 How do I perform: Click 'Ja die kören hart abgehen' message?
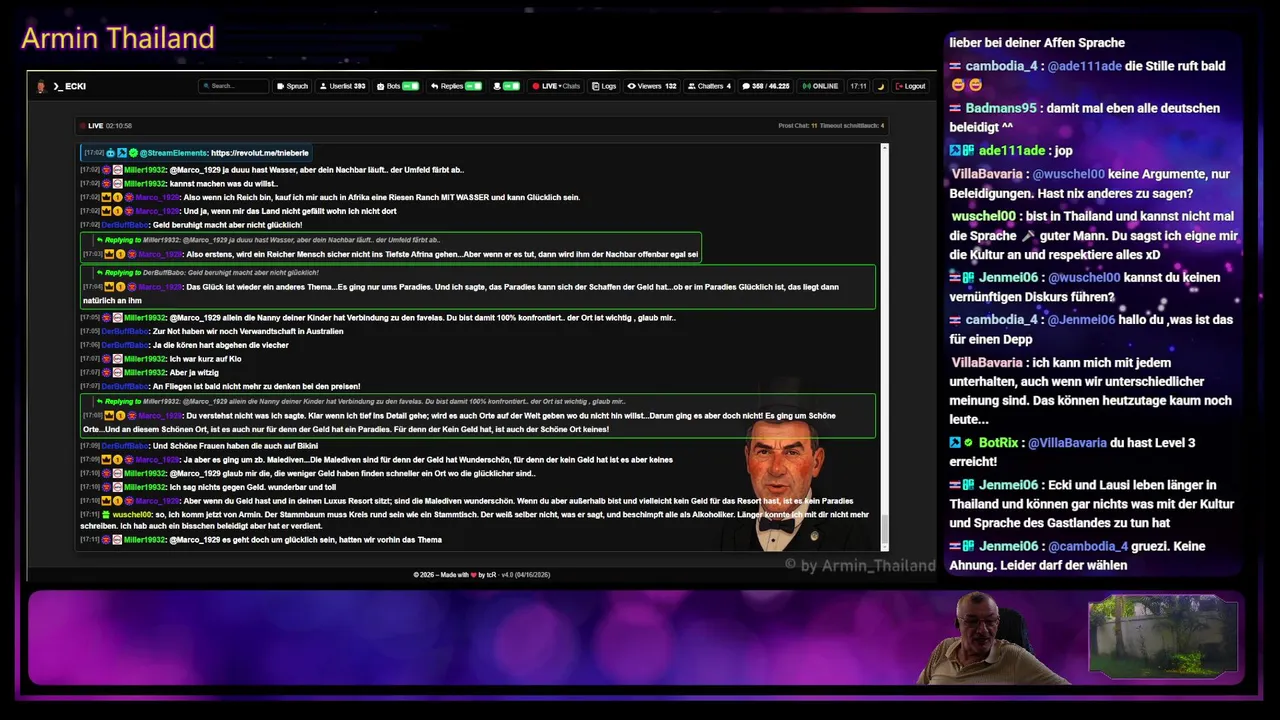pyautogui.click(x=220, y=345)
